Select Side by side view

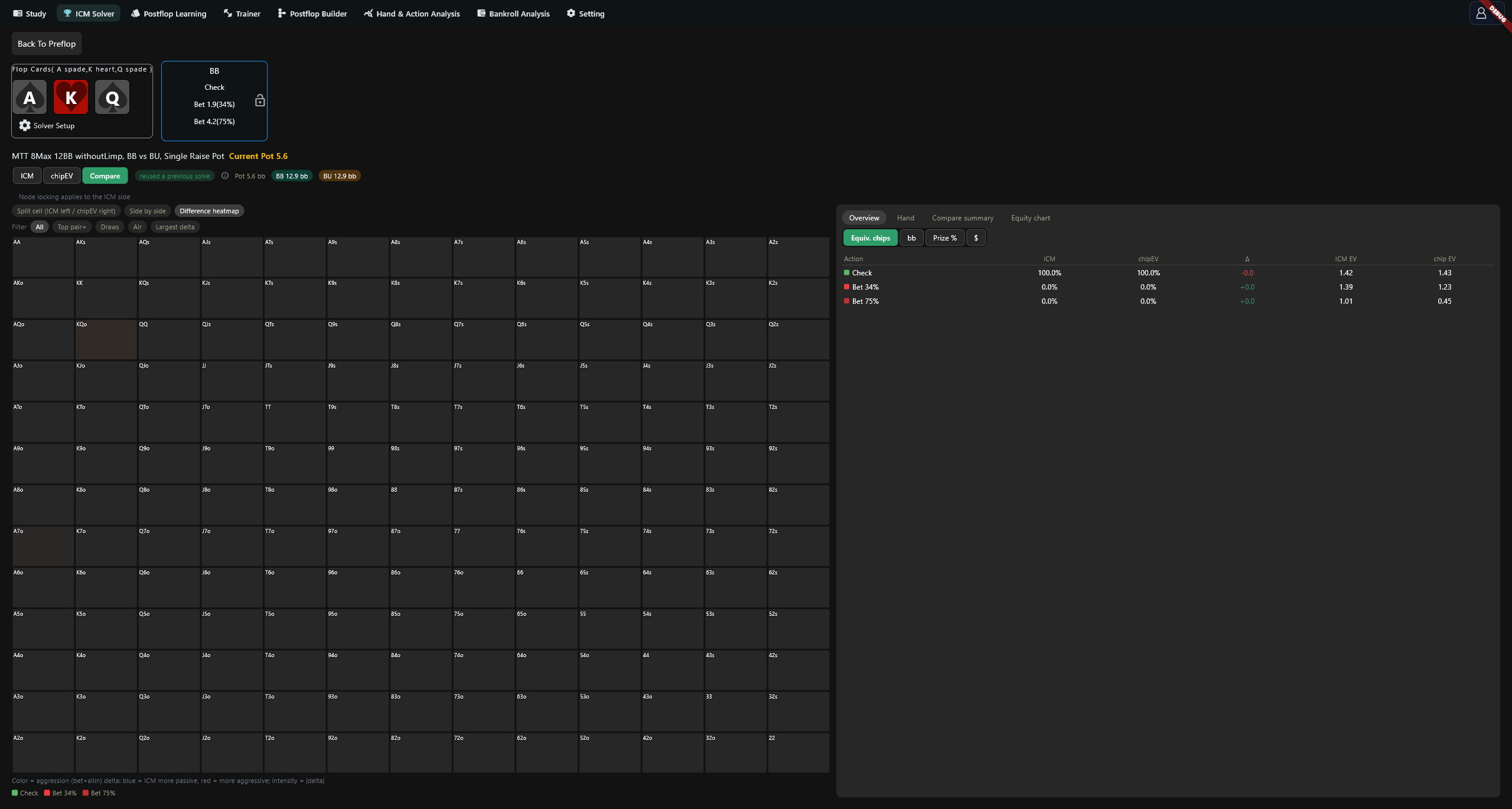click(148, 211)
